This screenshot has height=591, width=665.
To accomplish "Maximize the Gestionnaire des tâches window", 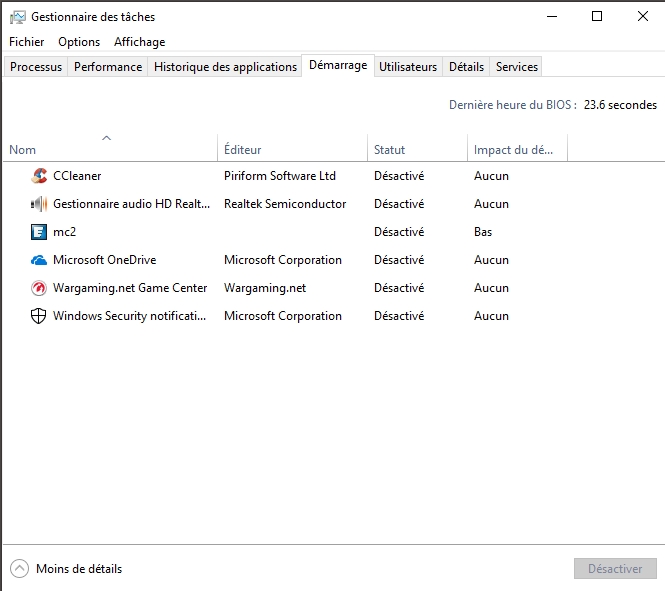I will pyautogui.click(x=597, y=17).
